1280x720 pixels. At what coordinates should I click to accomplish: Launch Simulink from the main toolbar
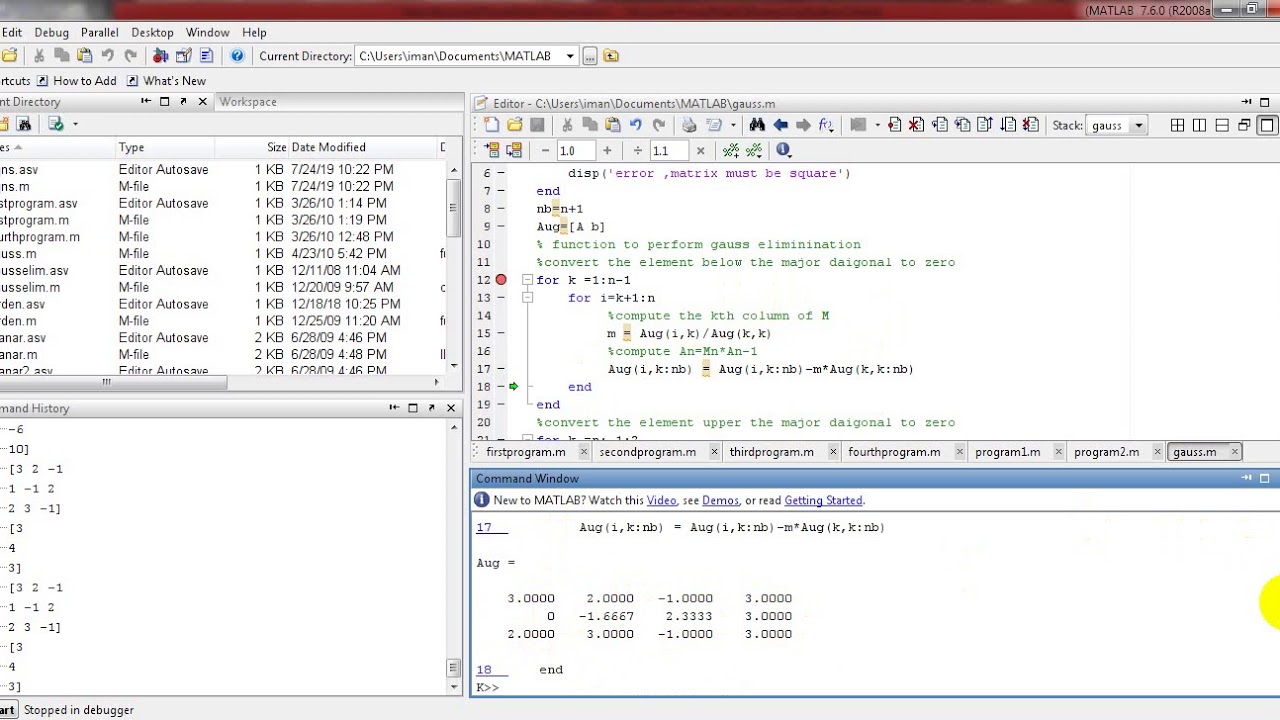click(x=160, y=56)
